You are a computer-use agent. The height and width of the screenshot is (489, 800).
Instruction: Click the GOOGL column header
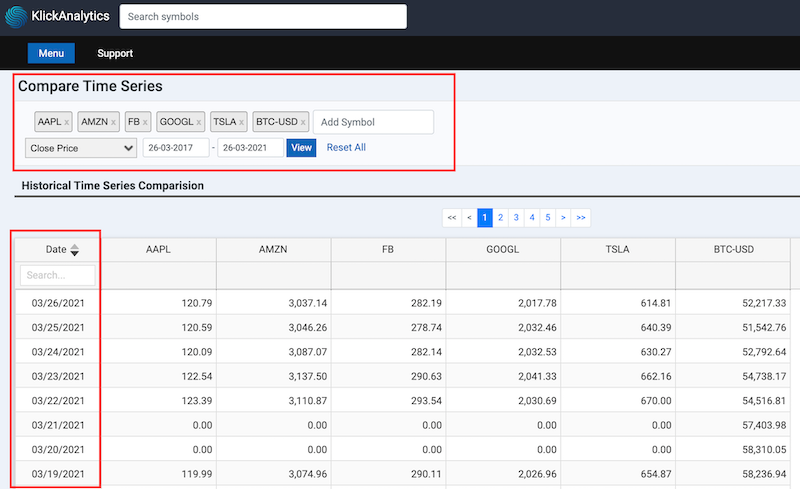click(x=503, y=250)
